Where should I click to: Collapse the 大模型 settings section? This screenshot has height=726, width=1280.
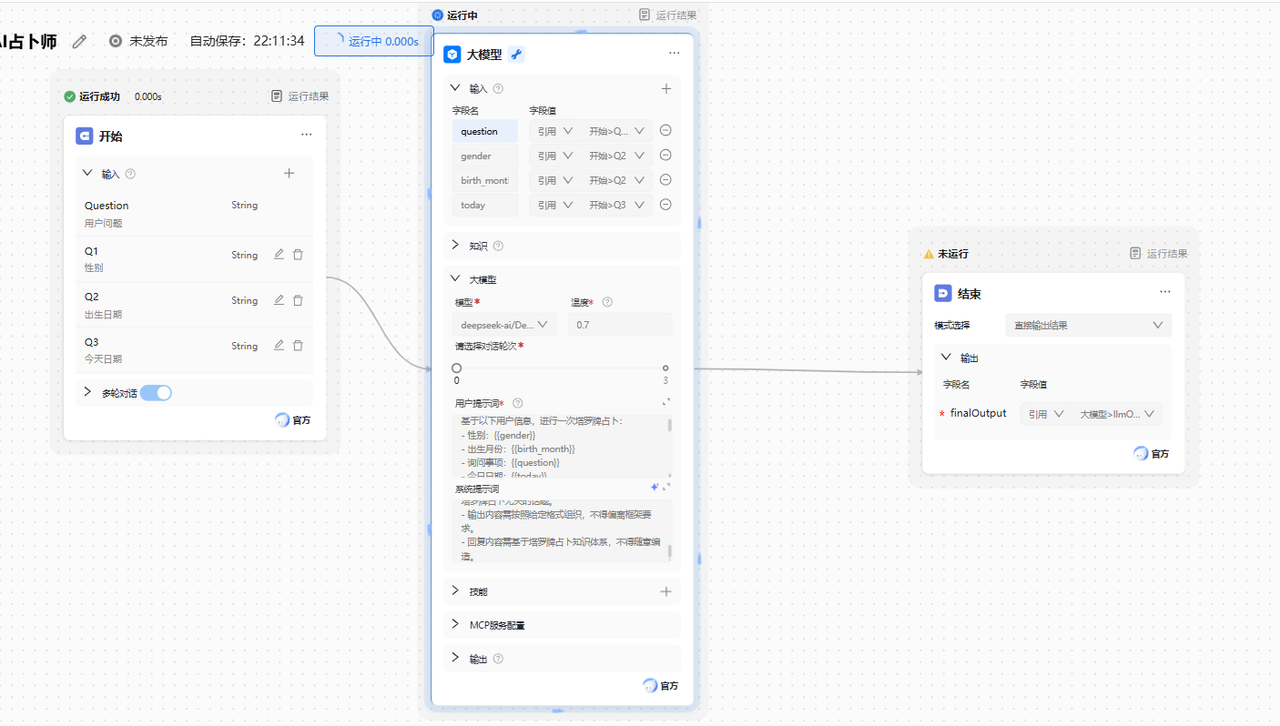455,280
